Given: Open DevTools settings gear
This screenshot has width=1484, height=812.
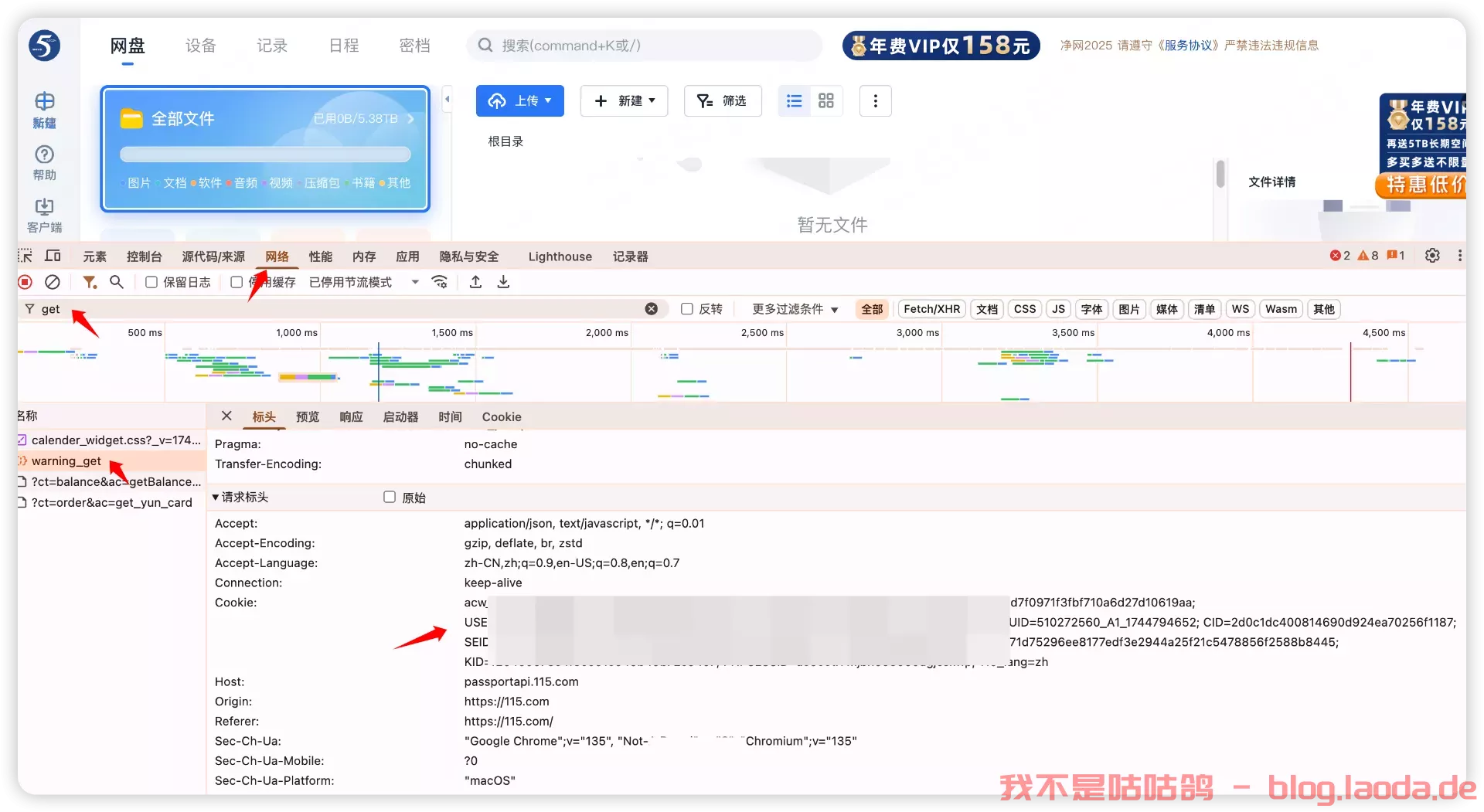Looking at the screenshot, I should (1432, 256).
